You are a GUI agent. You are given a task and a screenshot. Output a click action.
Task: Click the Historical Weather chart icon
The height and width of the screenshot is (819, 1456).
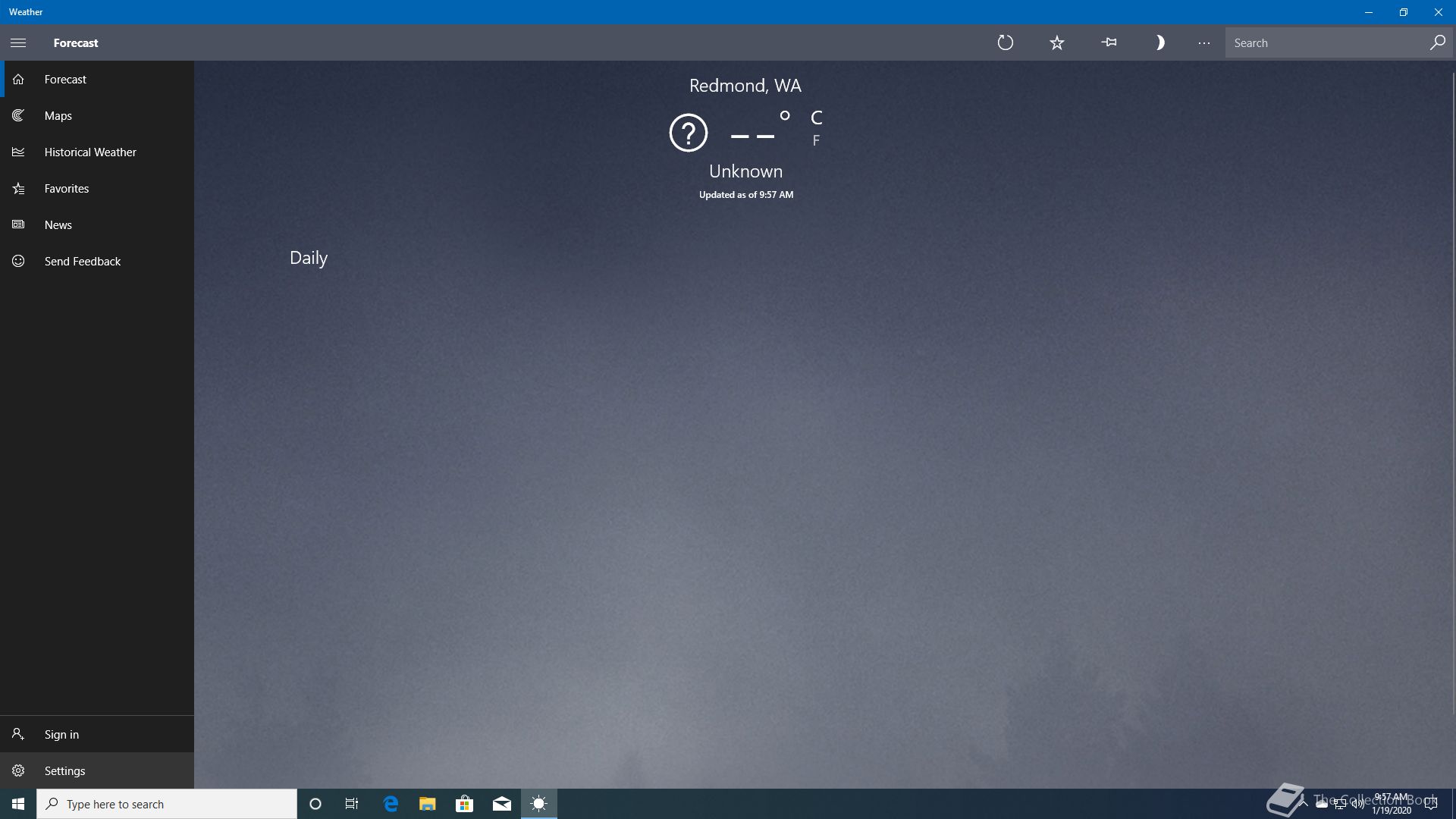pyautogui.click(x=18, y=152)
